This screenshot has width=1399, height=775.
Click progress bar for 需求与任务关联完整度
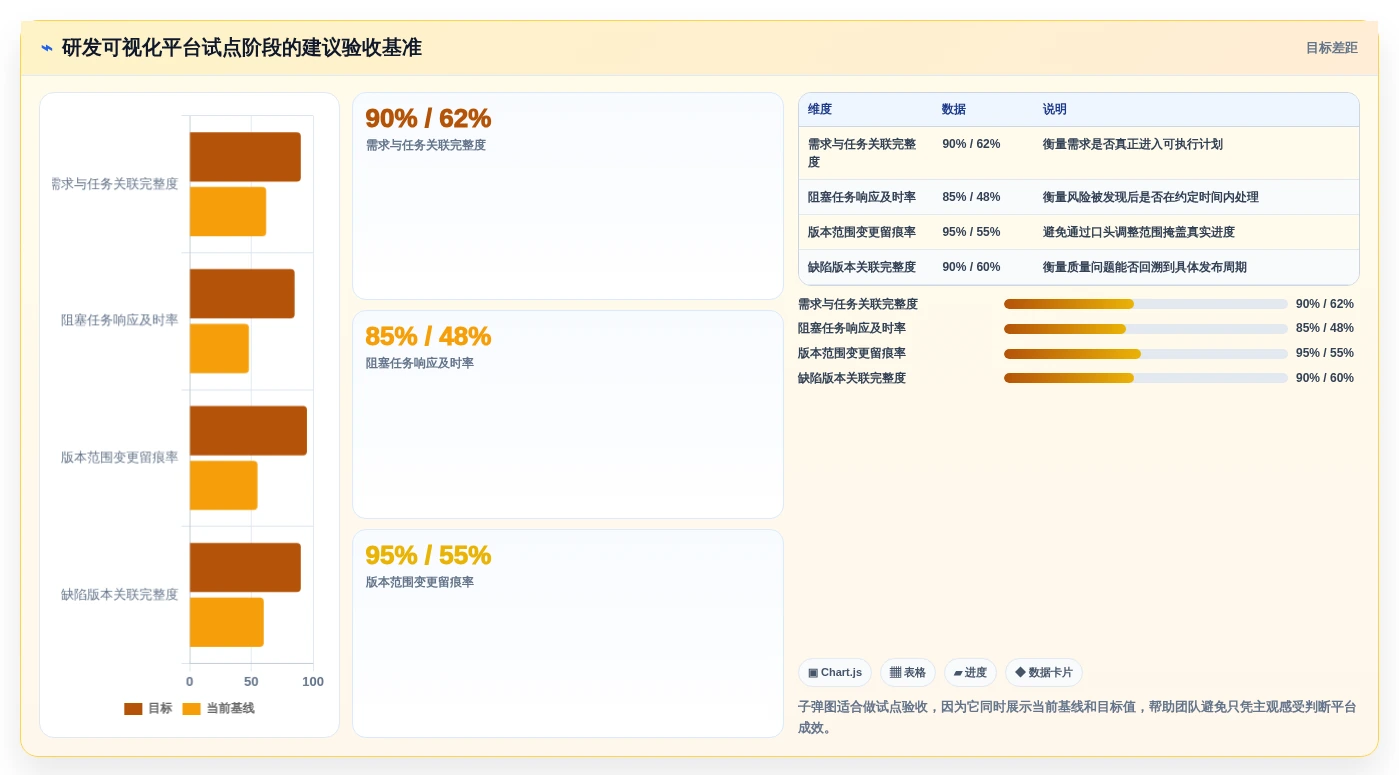pos(1146,304)
